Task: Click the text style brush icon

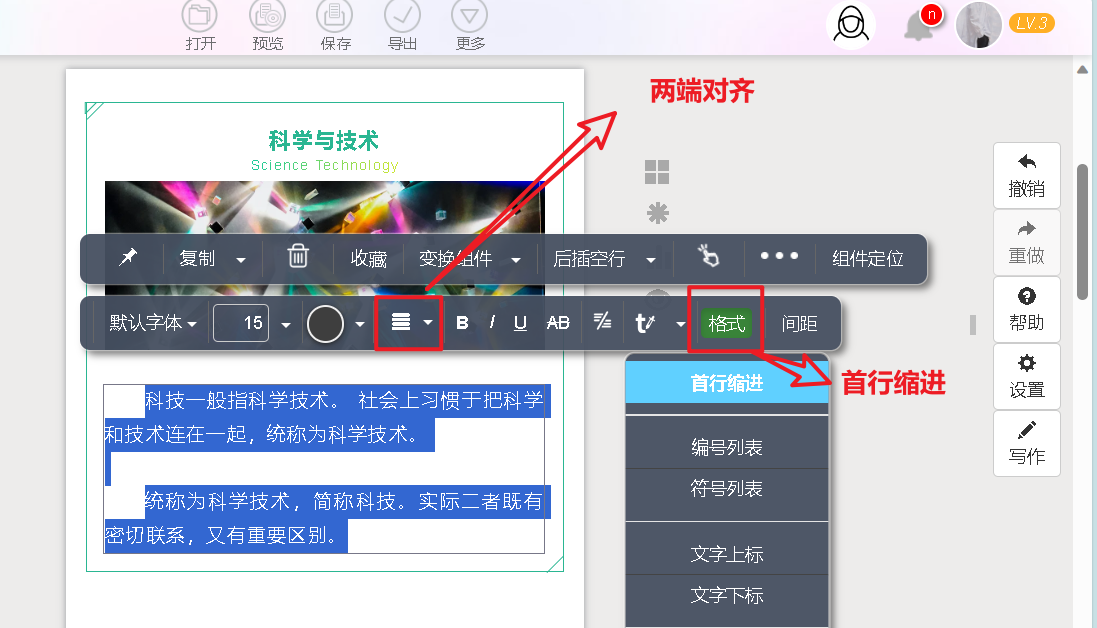Action: 645,323
